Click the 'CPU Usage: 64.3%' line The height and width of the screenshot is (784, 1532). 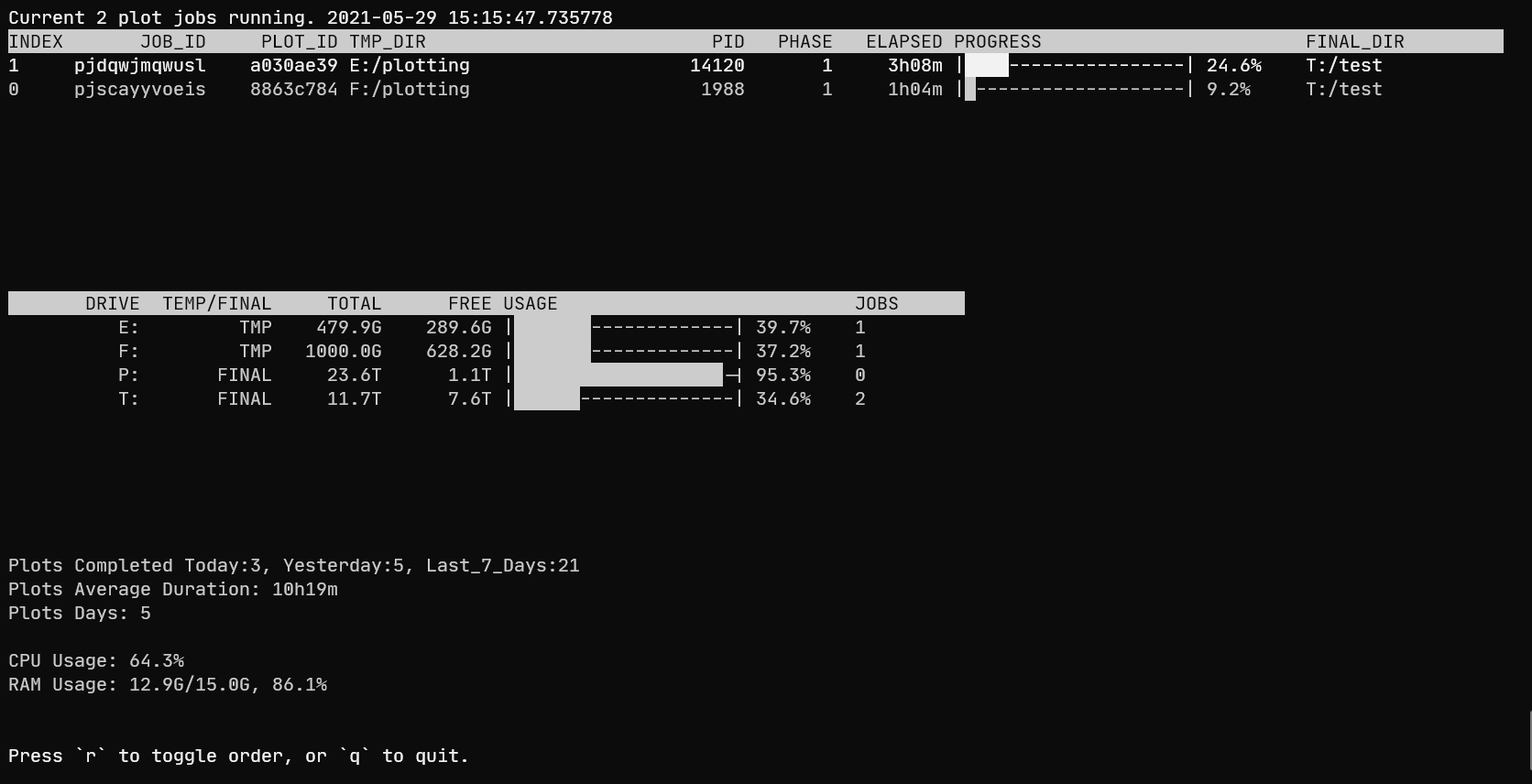pyautogui.click(x=96, y=660)
